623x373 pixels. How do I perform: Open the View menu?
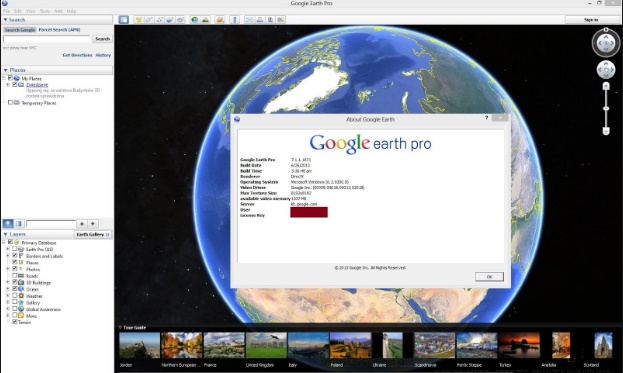(31, 11)
